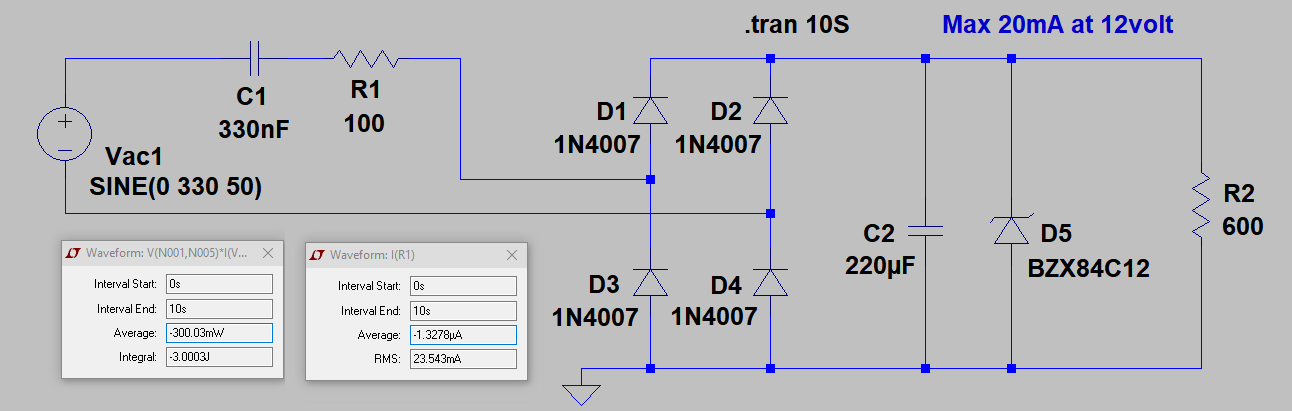Click the RMS field showing 23.543mA
Viewport: 1292px width, 411px height.
tap(463, 357)
